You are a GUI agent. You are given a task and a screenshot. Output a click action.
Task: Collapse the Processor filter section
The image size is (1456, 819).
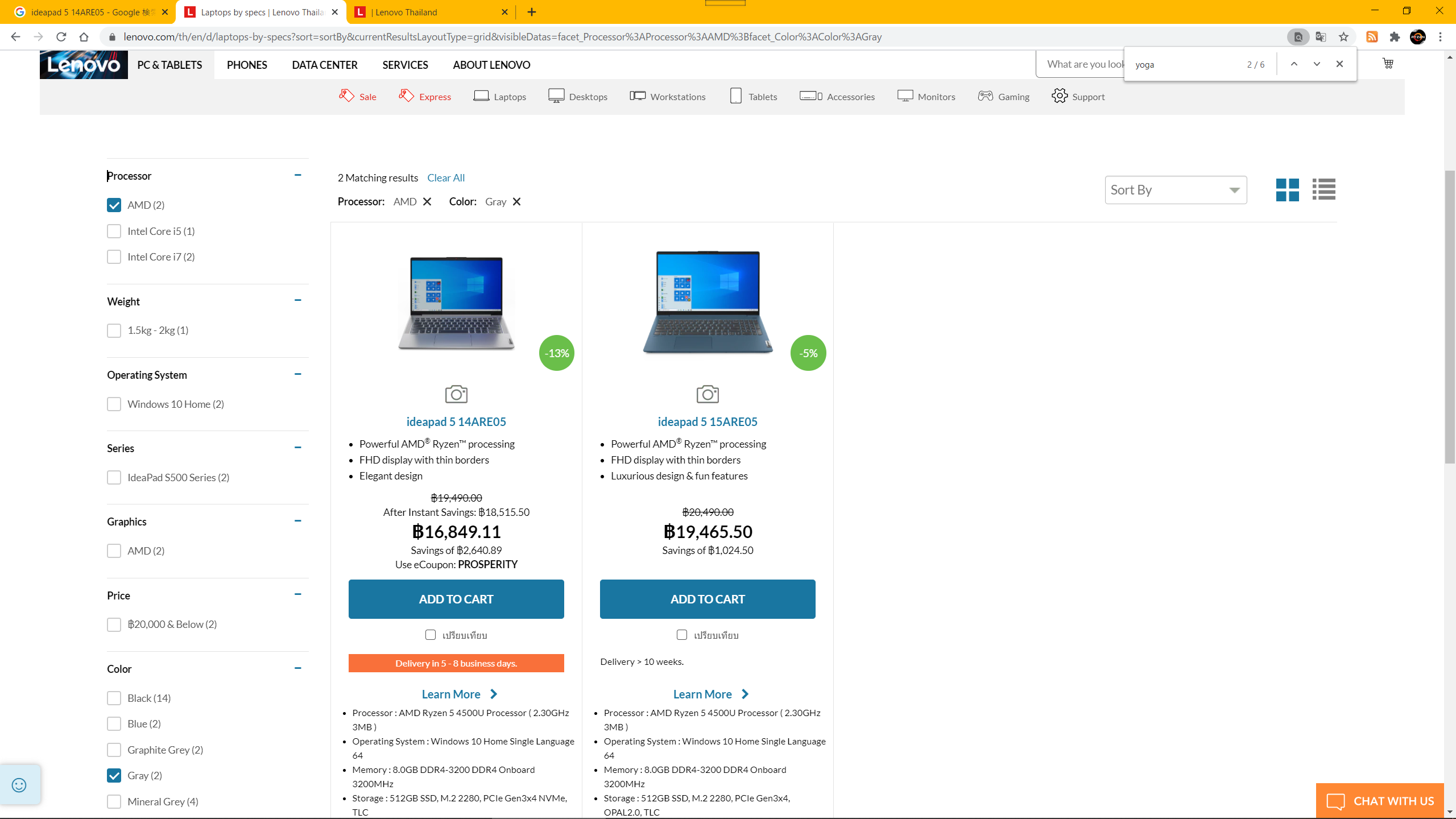tap(297, 175)
